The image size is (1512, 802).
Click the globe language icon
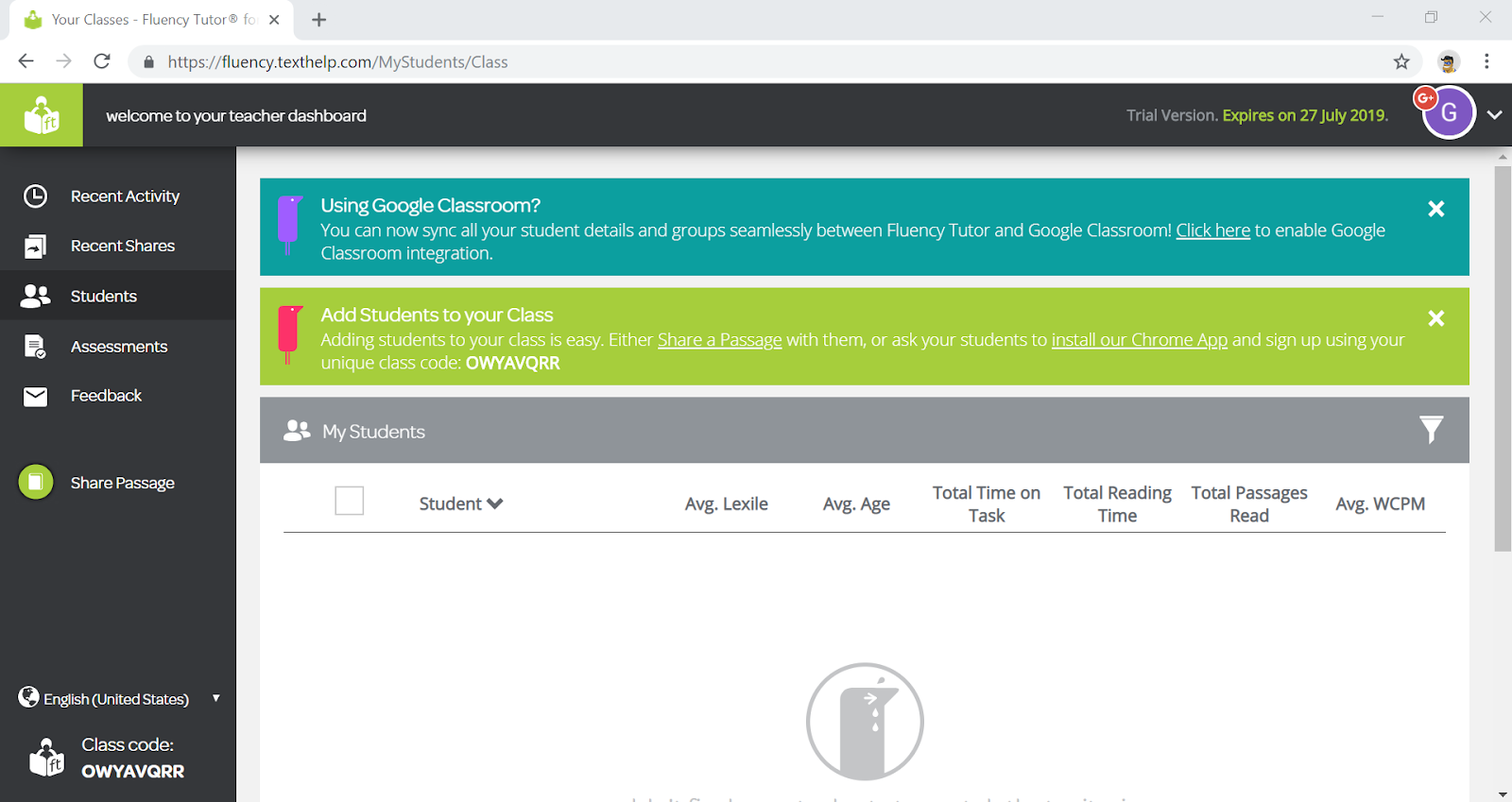(x=28, y=697)
